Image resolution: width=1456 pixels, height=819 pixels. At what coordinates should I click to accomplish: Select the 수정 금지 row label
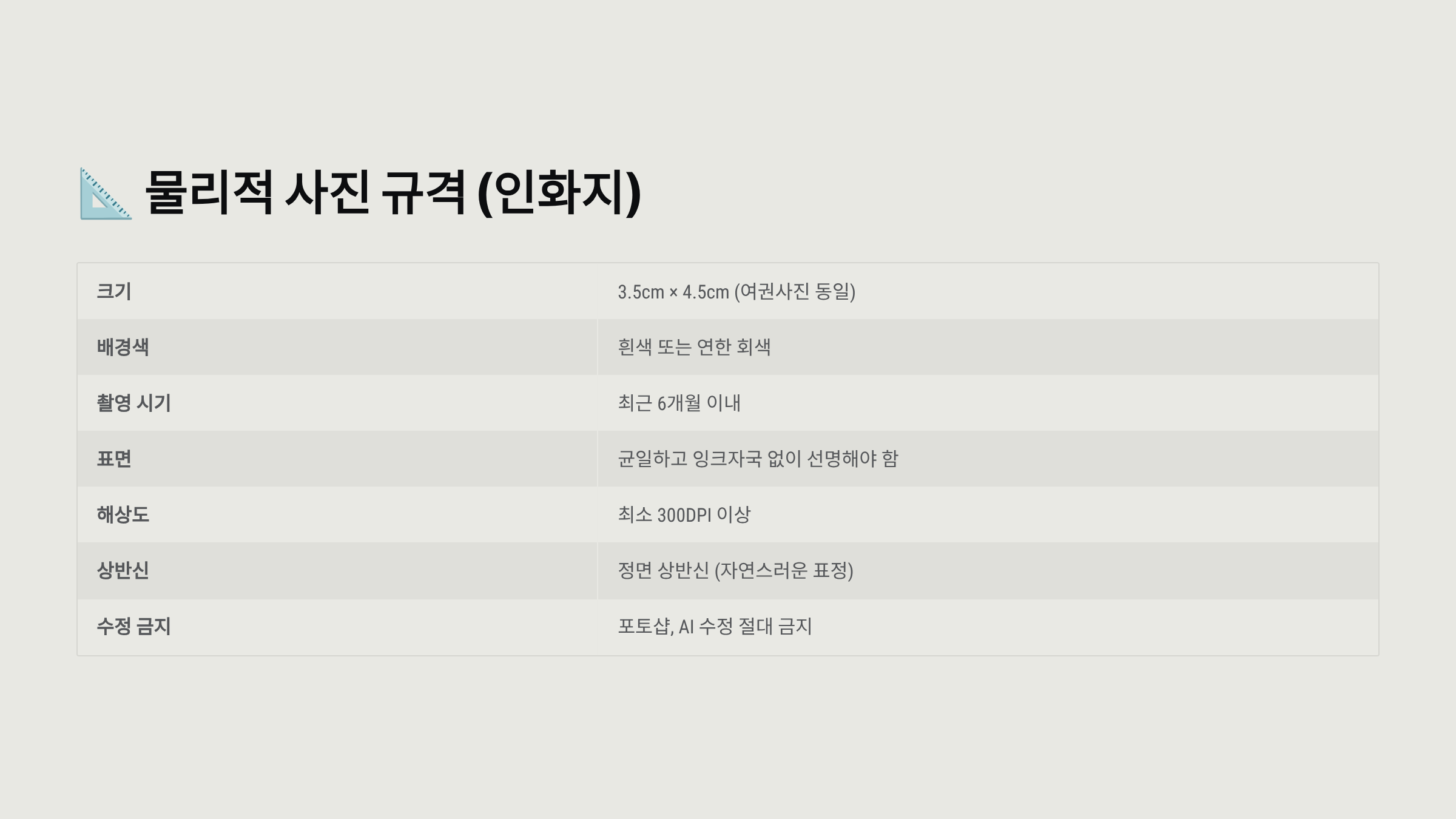point(133,626)
